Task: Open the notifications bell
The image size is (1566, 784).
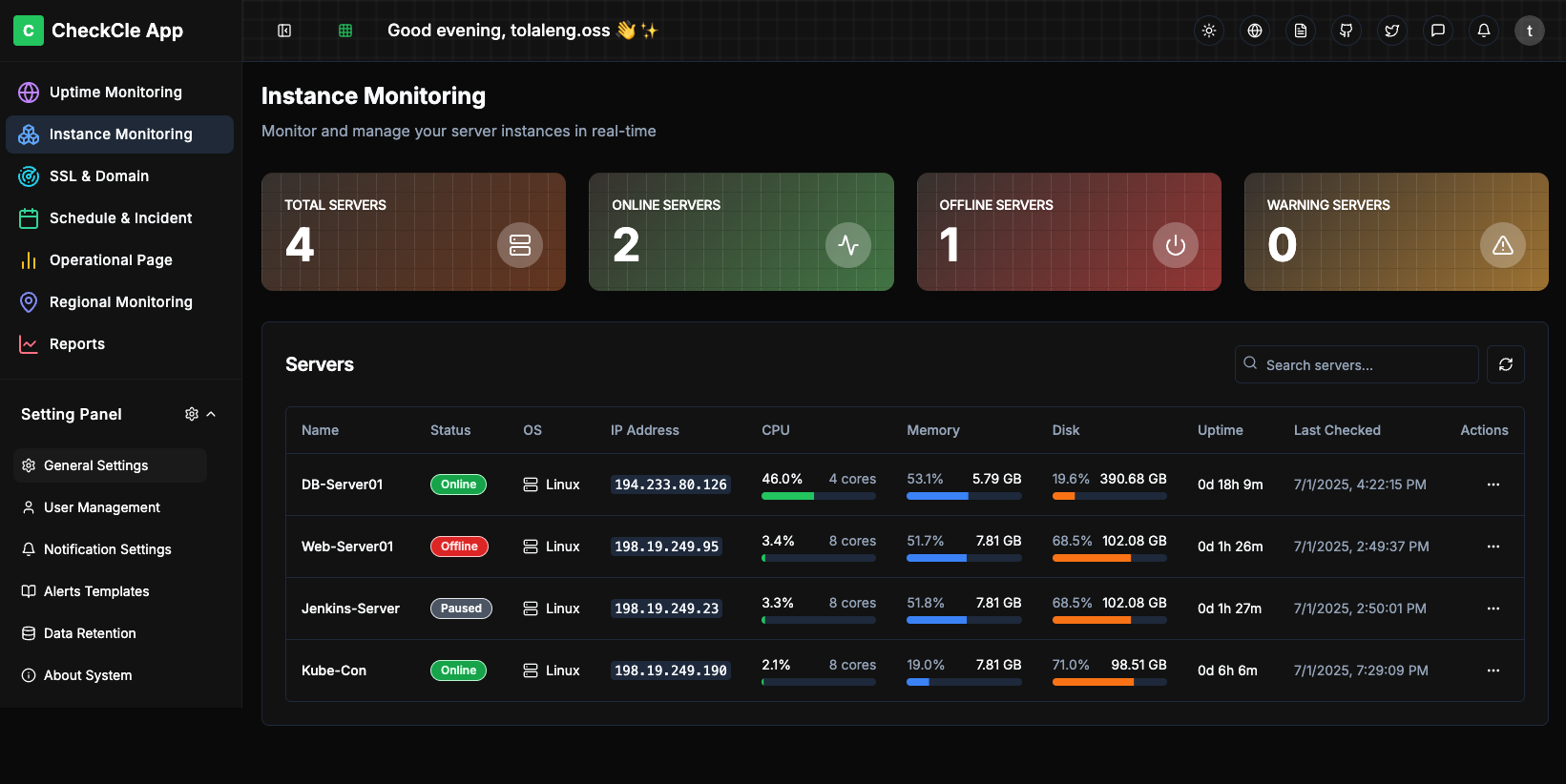Action: point(1484,31)
